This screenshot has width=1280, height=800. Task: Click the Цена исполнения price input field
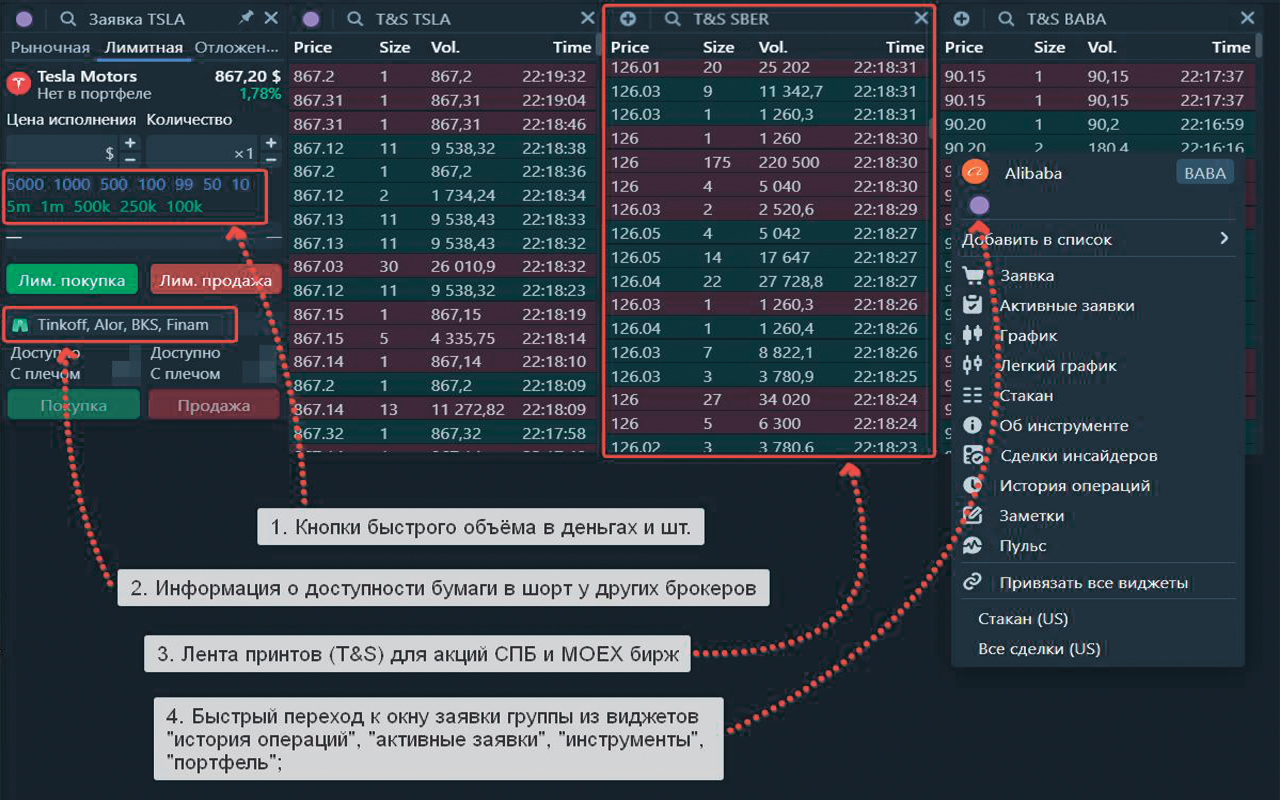pos(60,153)
